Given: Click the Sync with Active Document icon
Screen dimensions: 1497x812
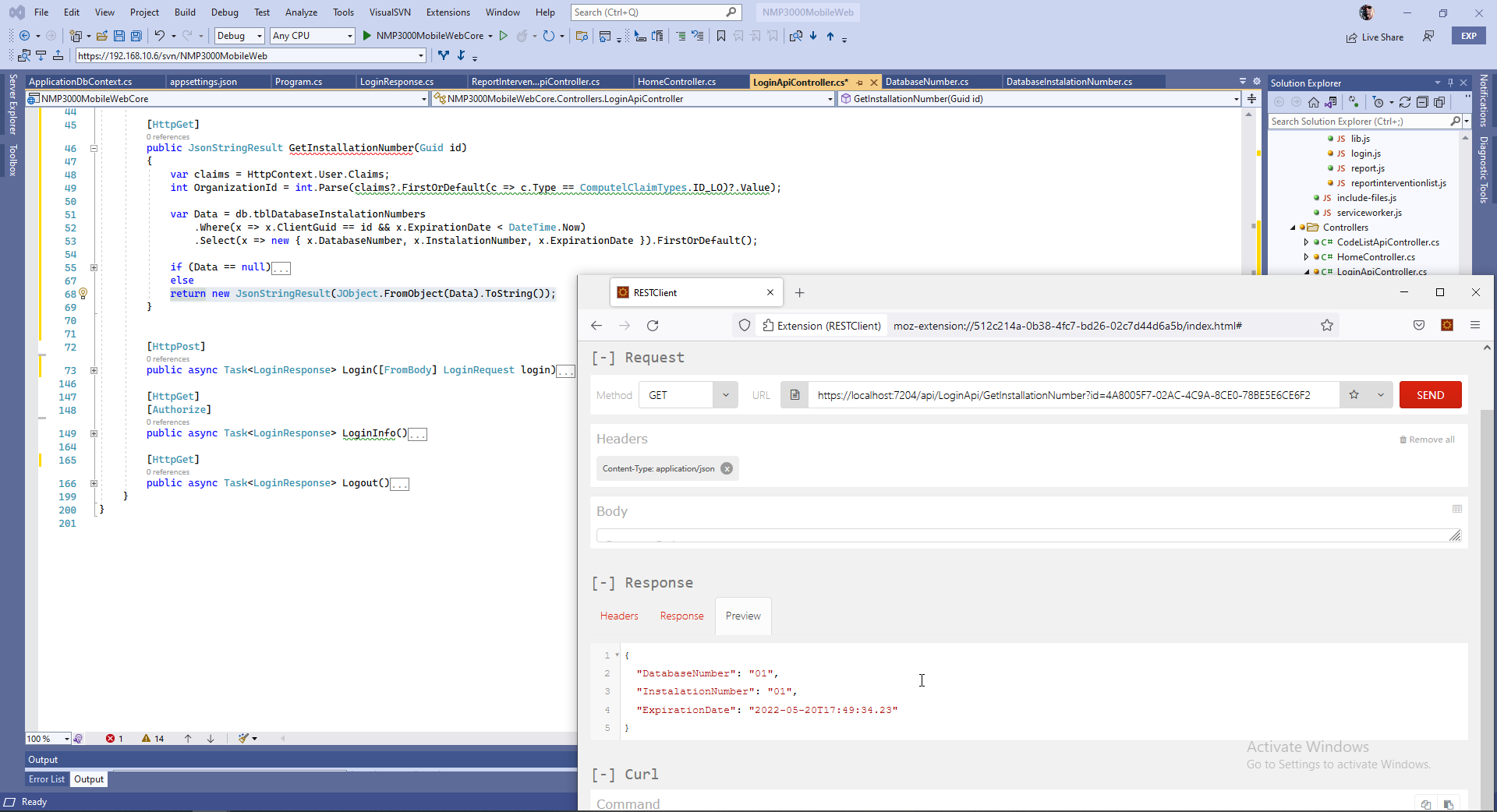Looking at the screenshot, I should click(1405, 102).
